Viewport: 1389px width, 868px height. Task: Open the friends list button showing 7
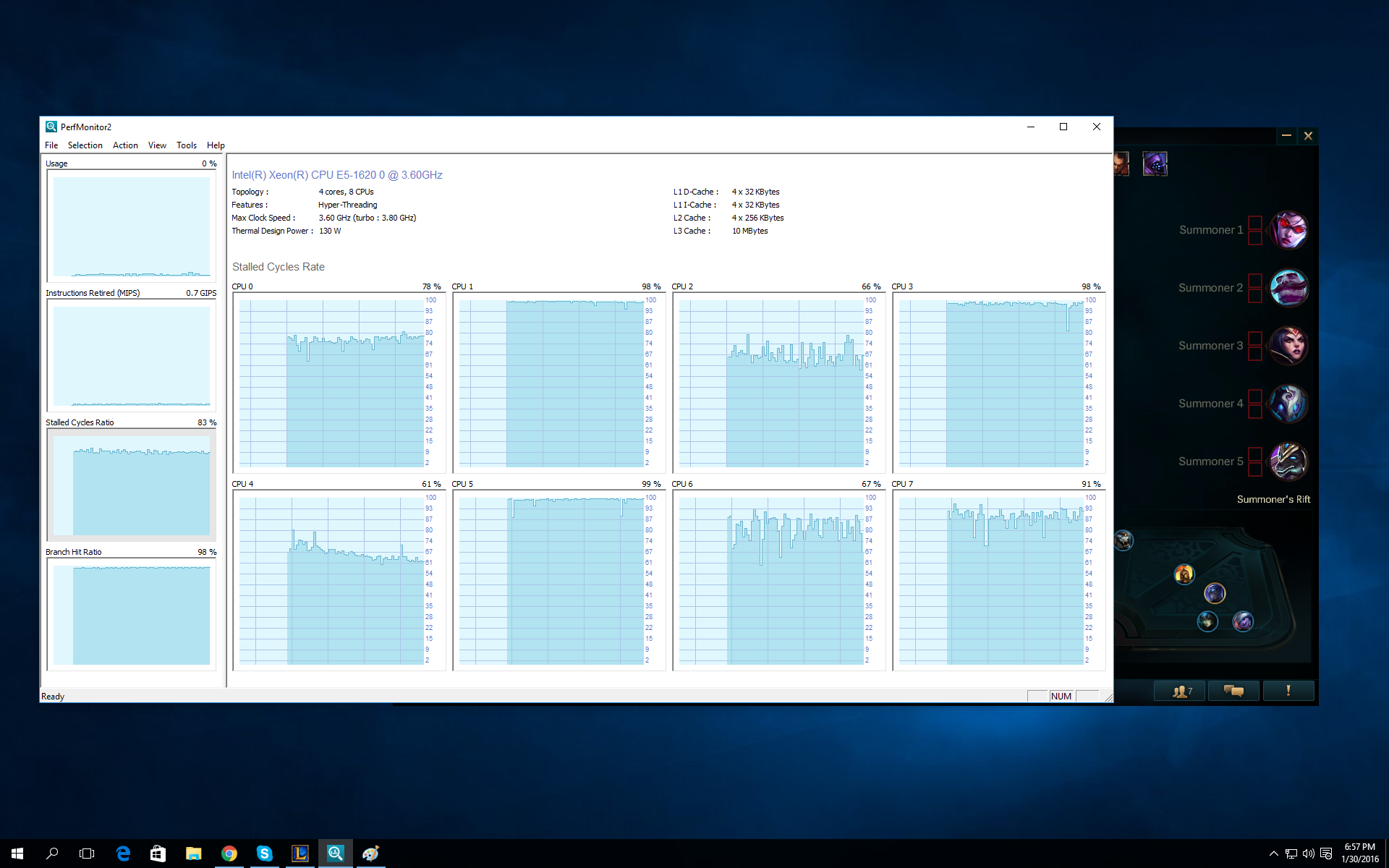click(x=1179, y=691)
